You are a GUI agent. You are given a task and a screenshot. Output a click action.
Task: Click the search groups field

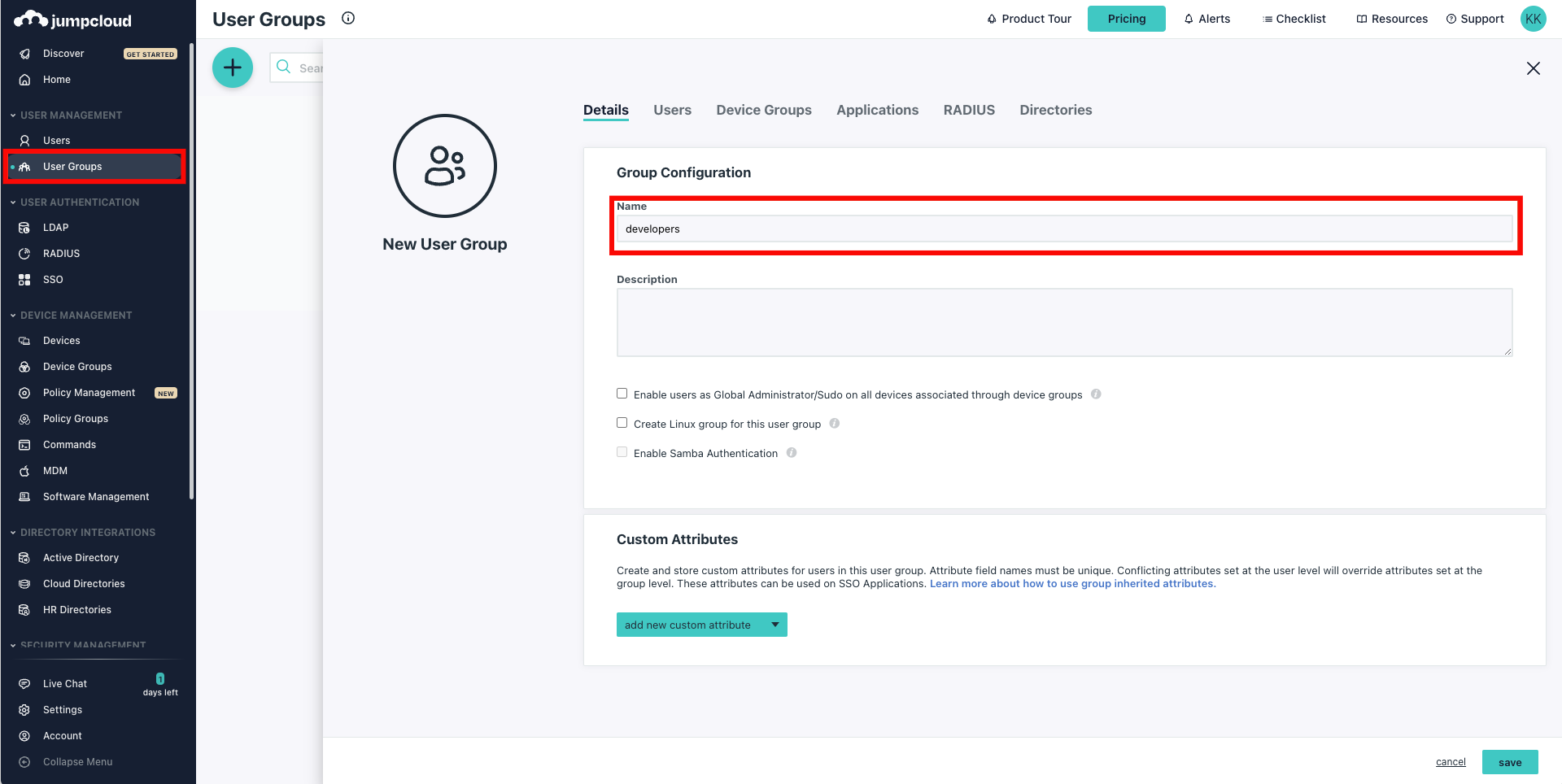tap(296, 68)
